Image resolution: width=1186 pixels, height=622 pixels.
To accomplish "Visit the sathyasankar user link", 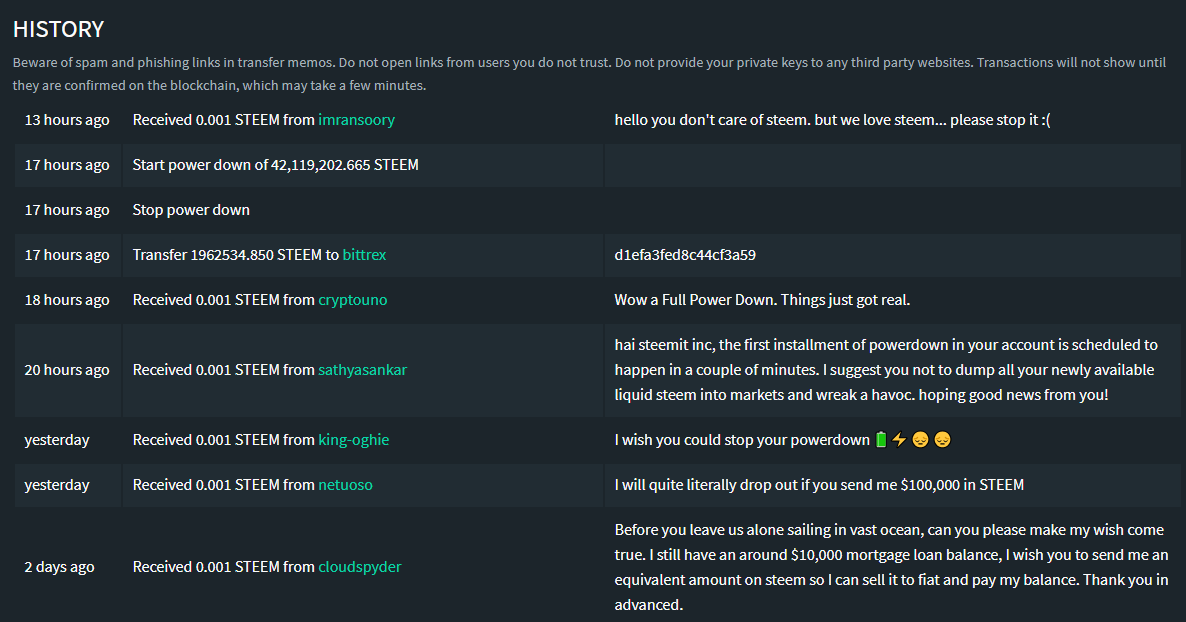I will coord(362,370).
